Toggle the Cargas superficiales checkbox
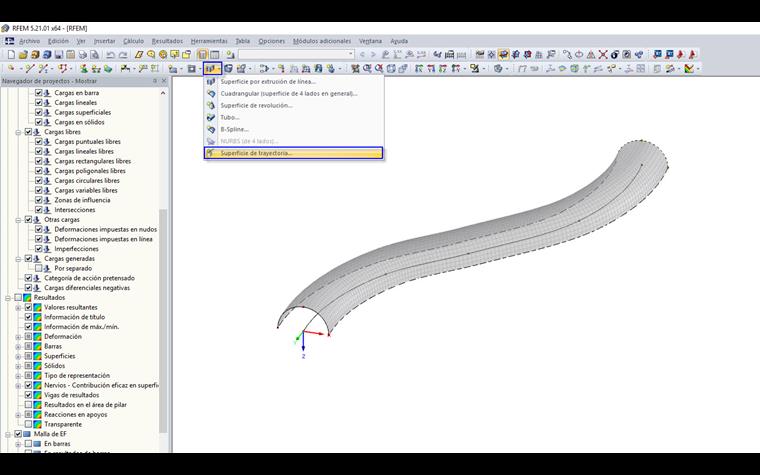Viewport: 760px width, 475px height. pyautogui.click(x=39, y=112)
